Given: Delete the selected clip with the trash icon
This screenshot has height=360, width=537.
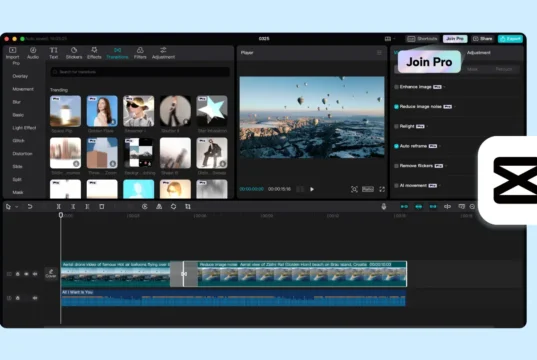Looking at the screenshot, I should pos(102,207).
